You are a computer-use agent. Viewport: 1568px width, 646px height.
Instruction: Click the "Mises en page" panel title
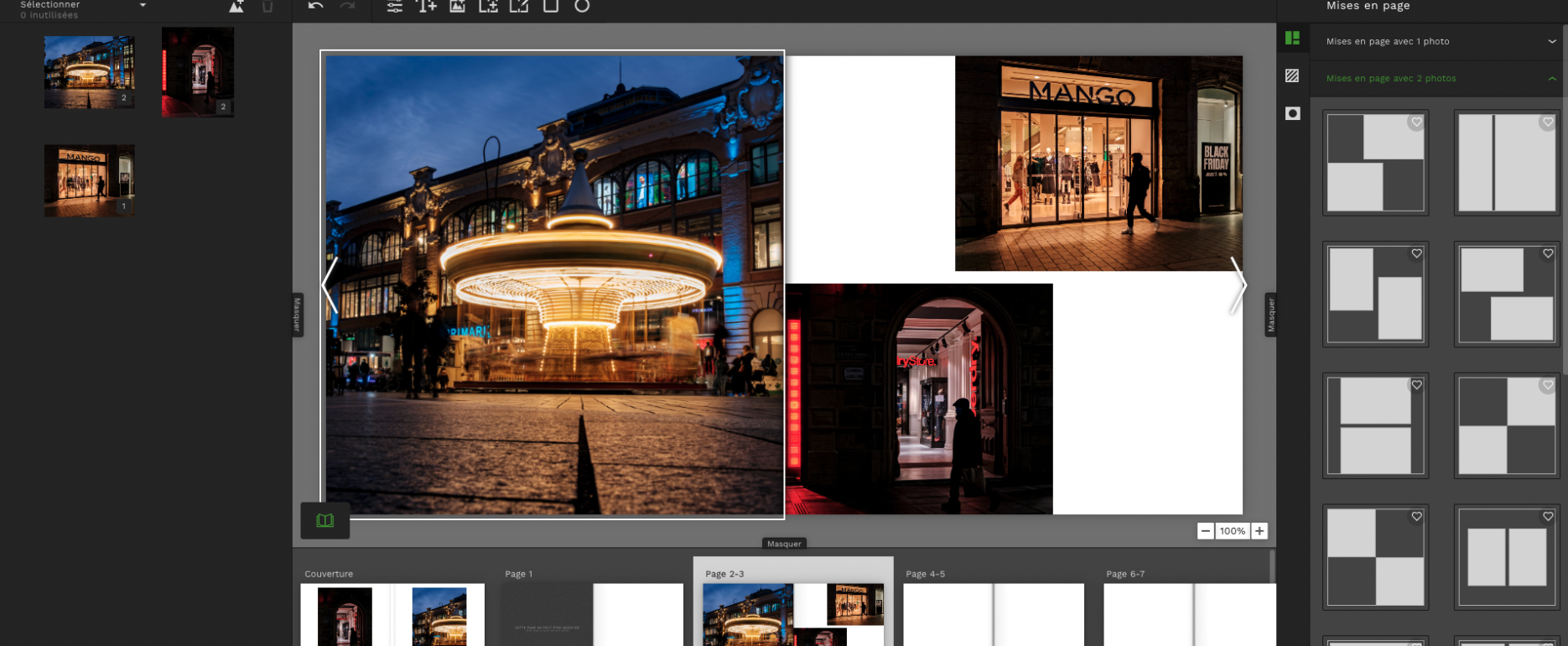tap(1368, 6)
